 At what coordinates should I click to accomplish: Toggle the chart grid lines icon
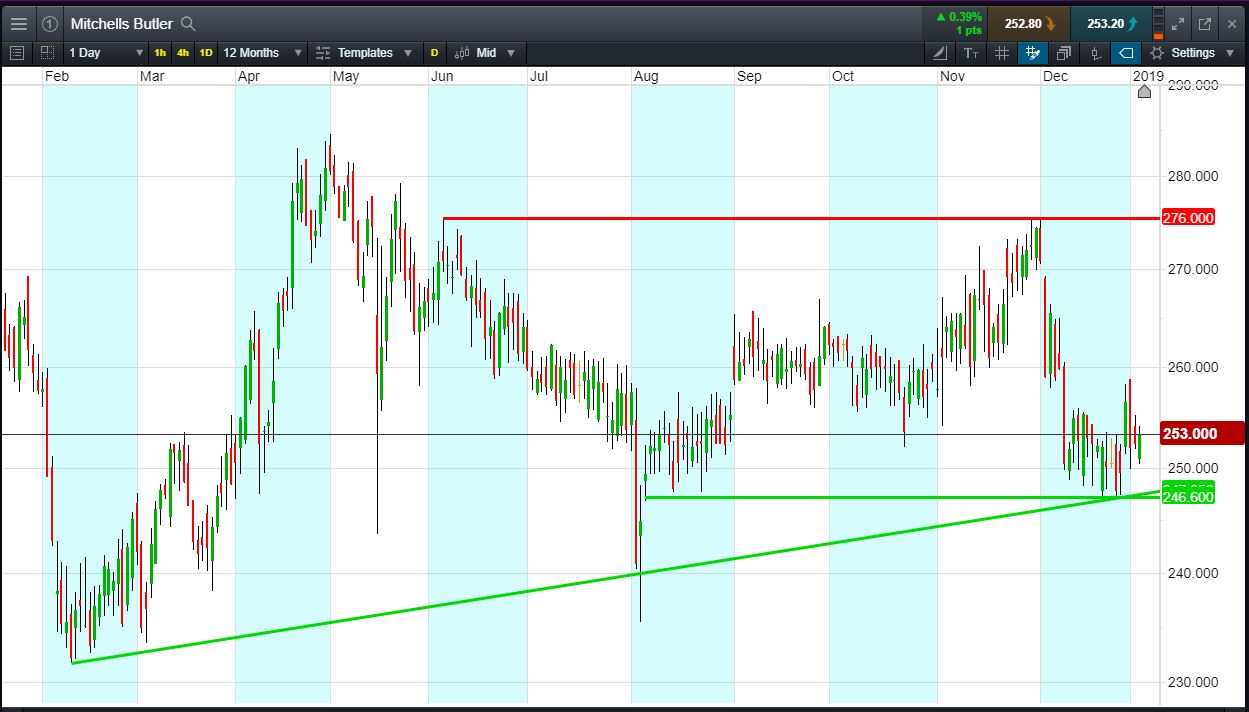(1002, 52)
